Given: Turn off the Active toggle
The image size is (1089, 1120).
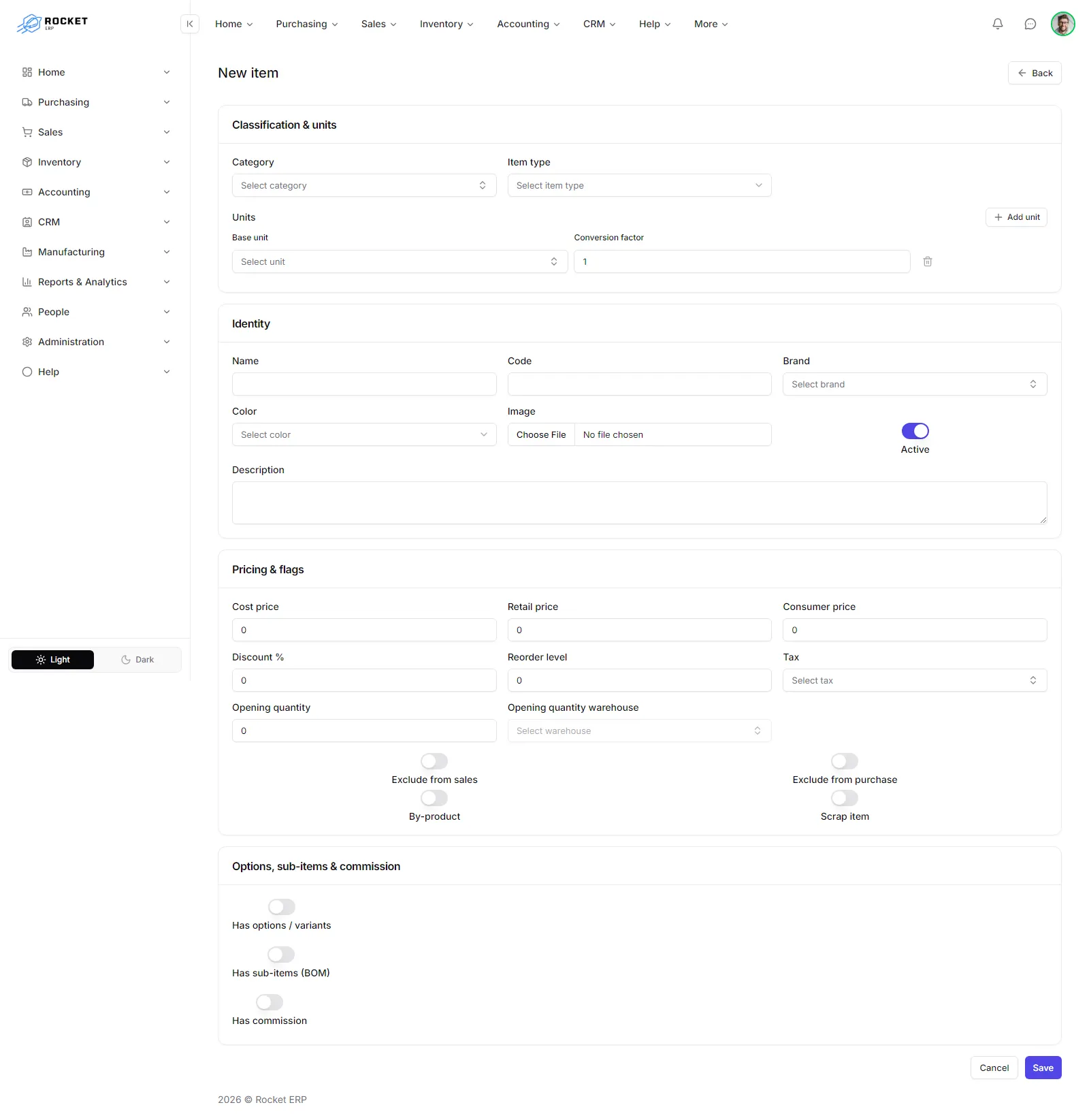Looking at the screenshot, I should (x=915, y=431).
